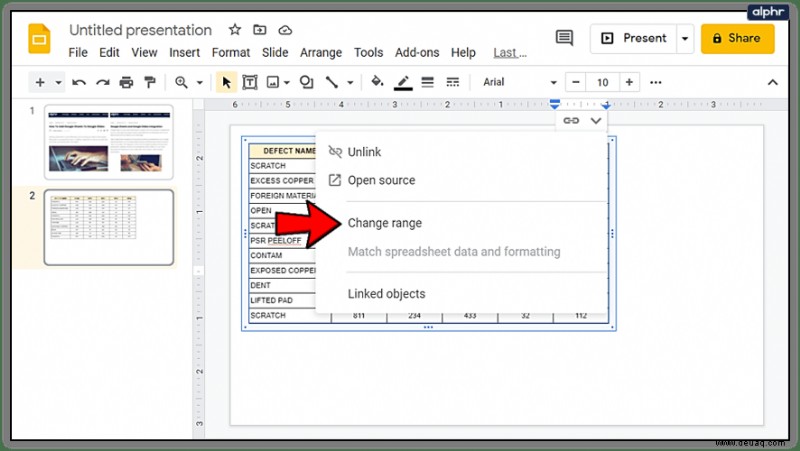Redo the last action

[x=103, y=82]
